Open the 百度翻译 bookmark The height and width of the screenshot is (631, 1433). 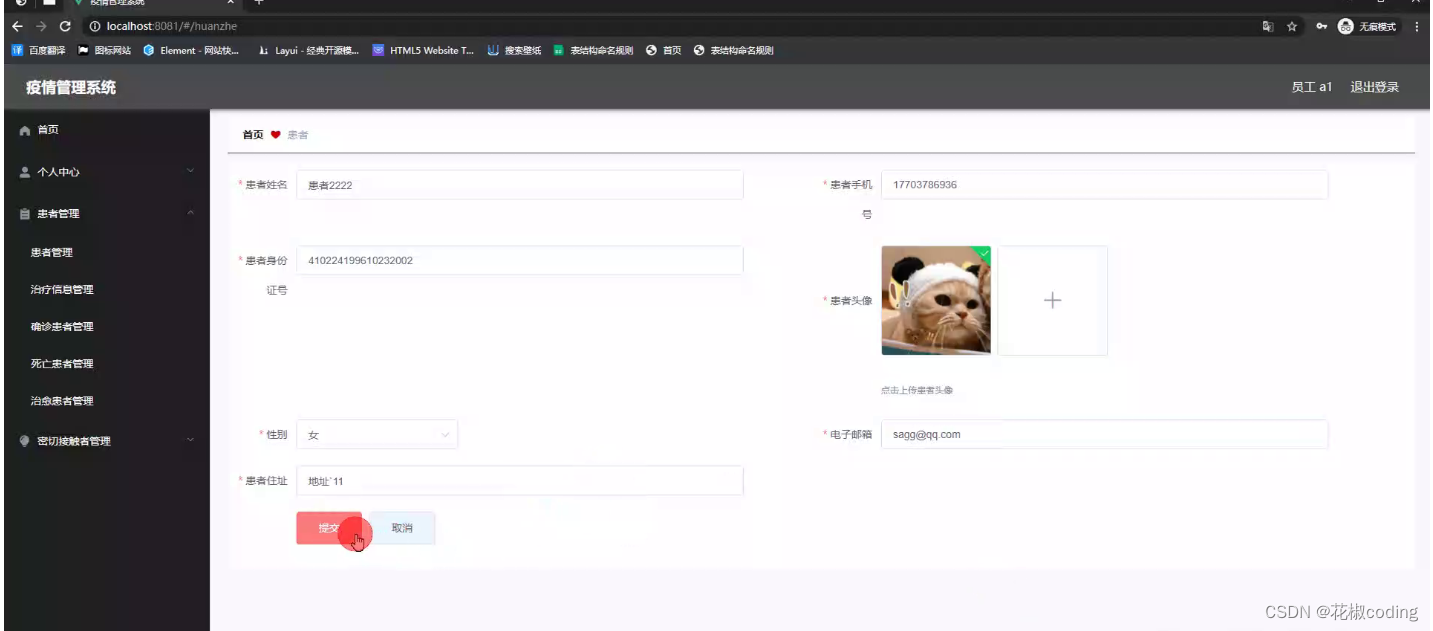click(40, 50)
